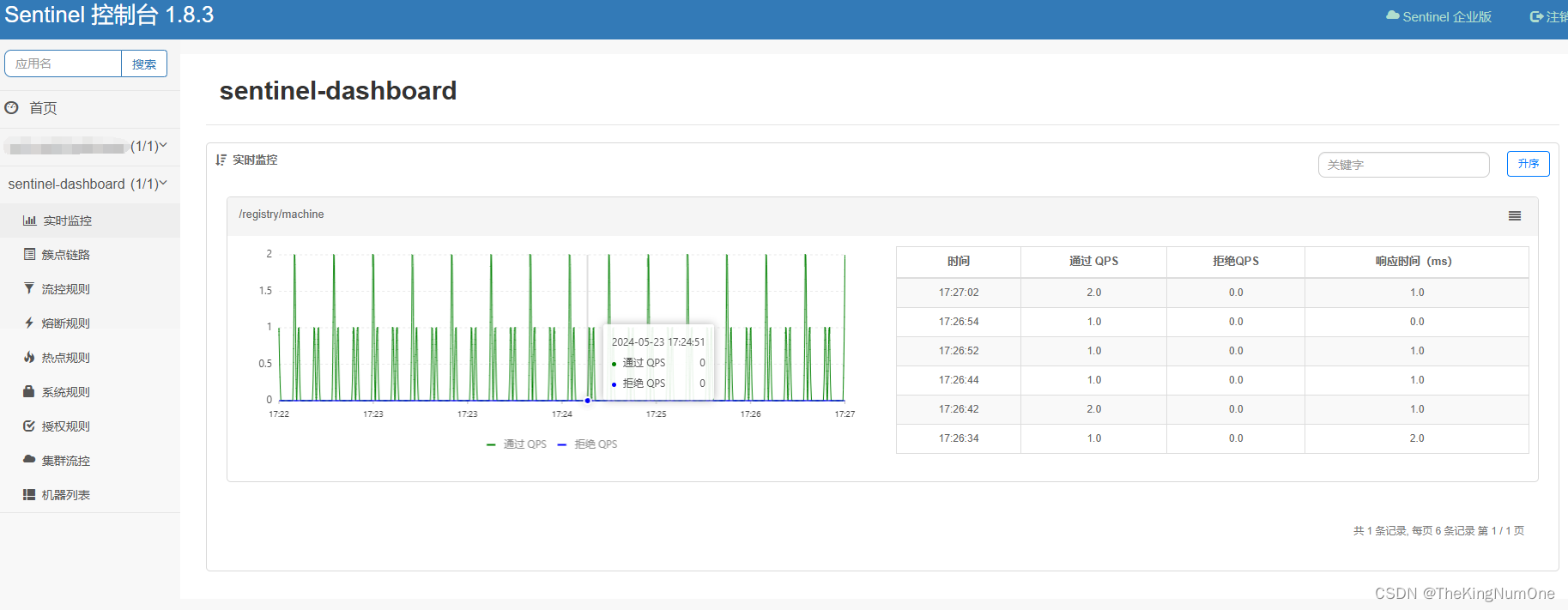Click the 拒绝QPS column header
This screenshot has height=610, width=1568.
(x=1236, y=262)
